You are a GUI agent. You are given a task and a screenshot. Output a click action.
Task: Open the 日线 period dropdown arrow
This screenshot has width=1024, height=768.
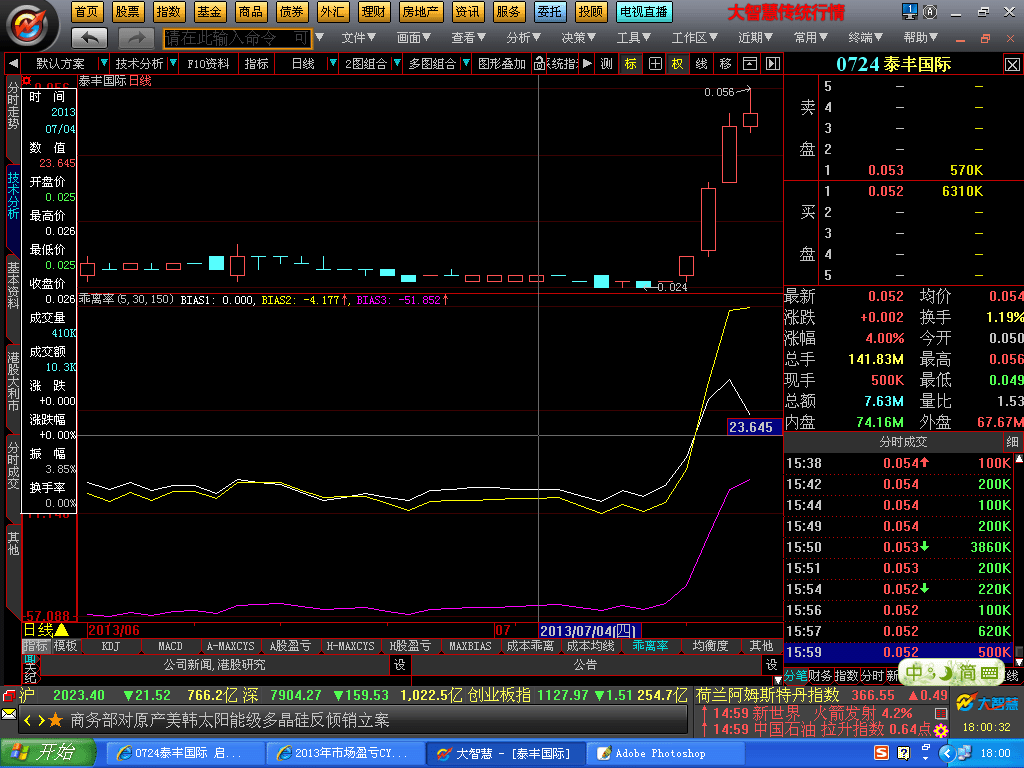click(332, 63)
